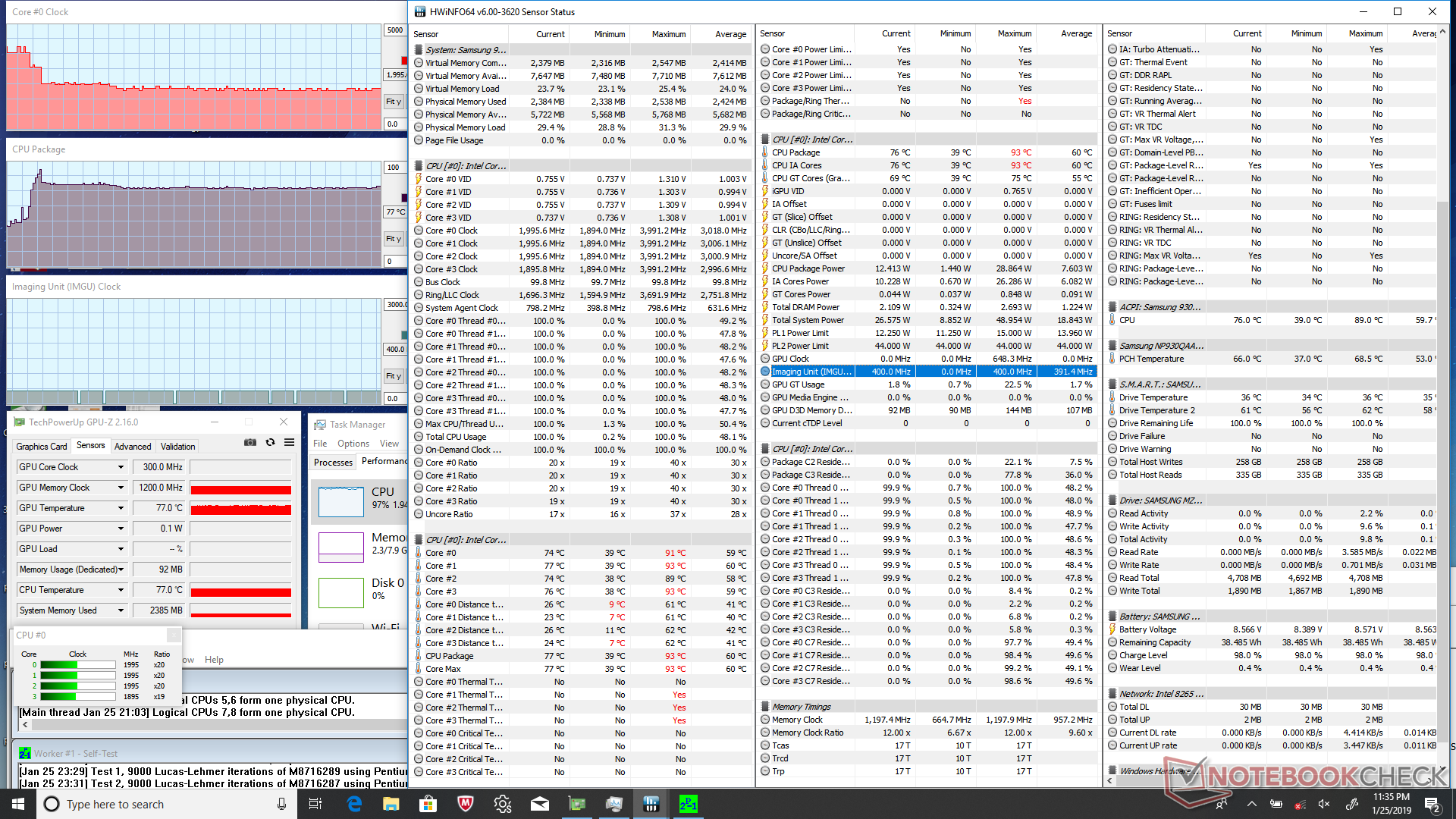The height and width of the screenshot is (819, 1456).
Task: Open McAfee from the taskbar
Action: (x=466, y=804)
